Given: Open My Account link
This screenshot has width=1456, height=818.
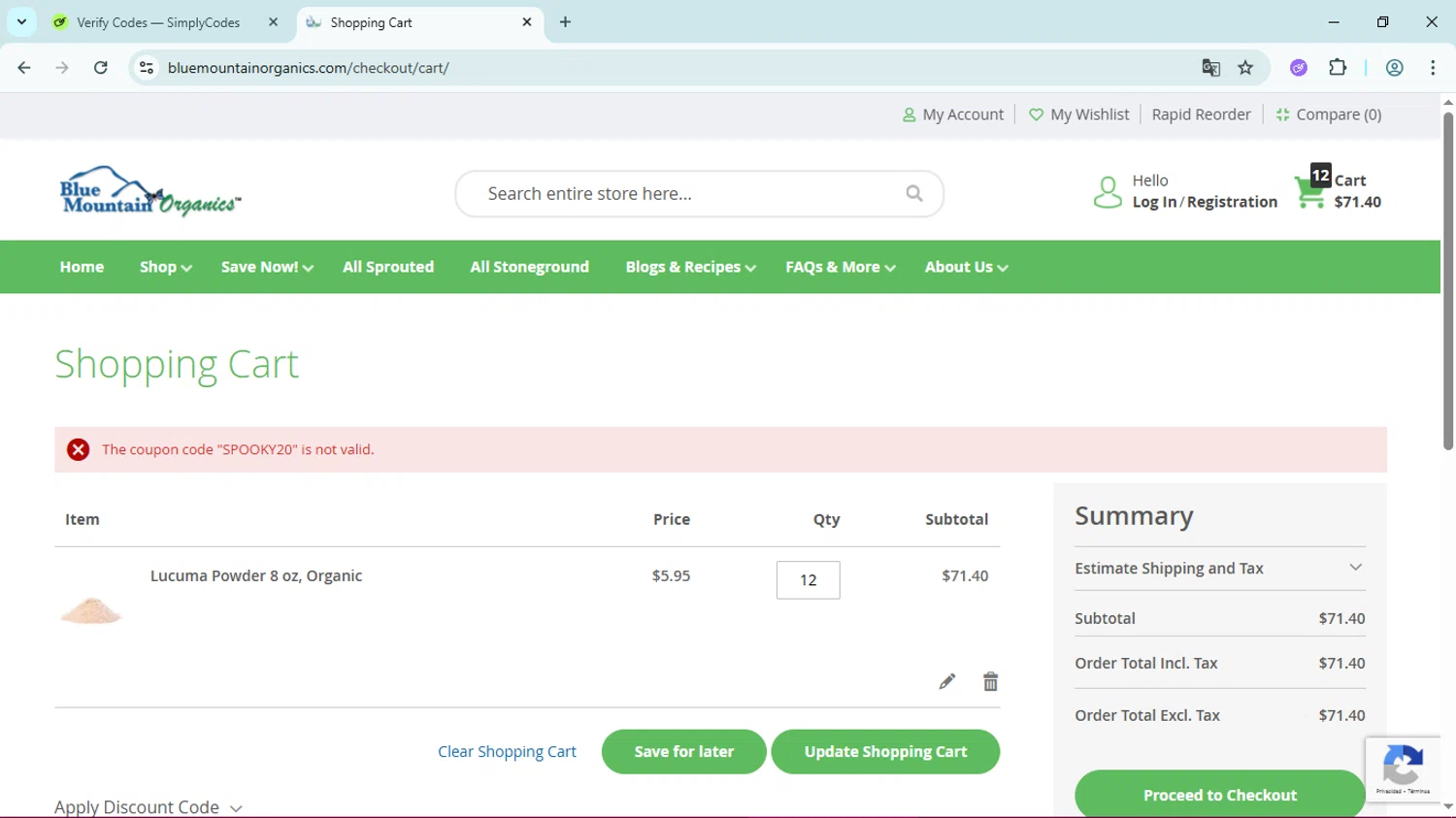Looking at the screenshot, I should click(x=953, y=115).
